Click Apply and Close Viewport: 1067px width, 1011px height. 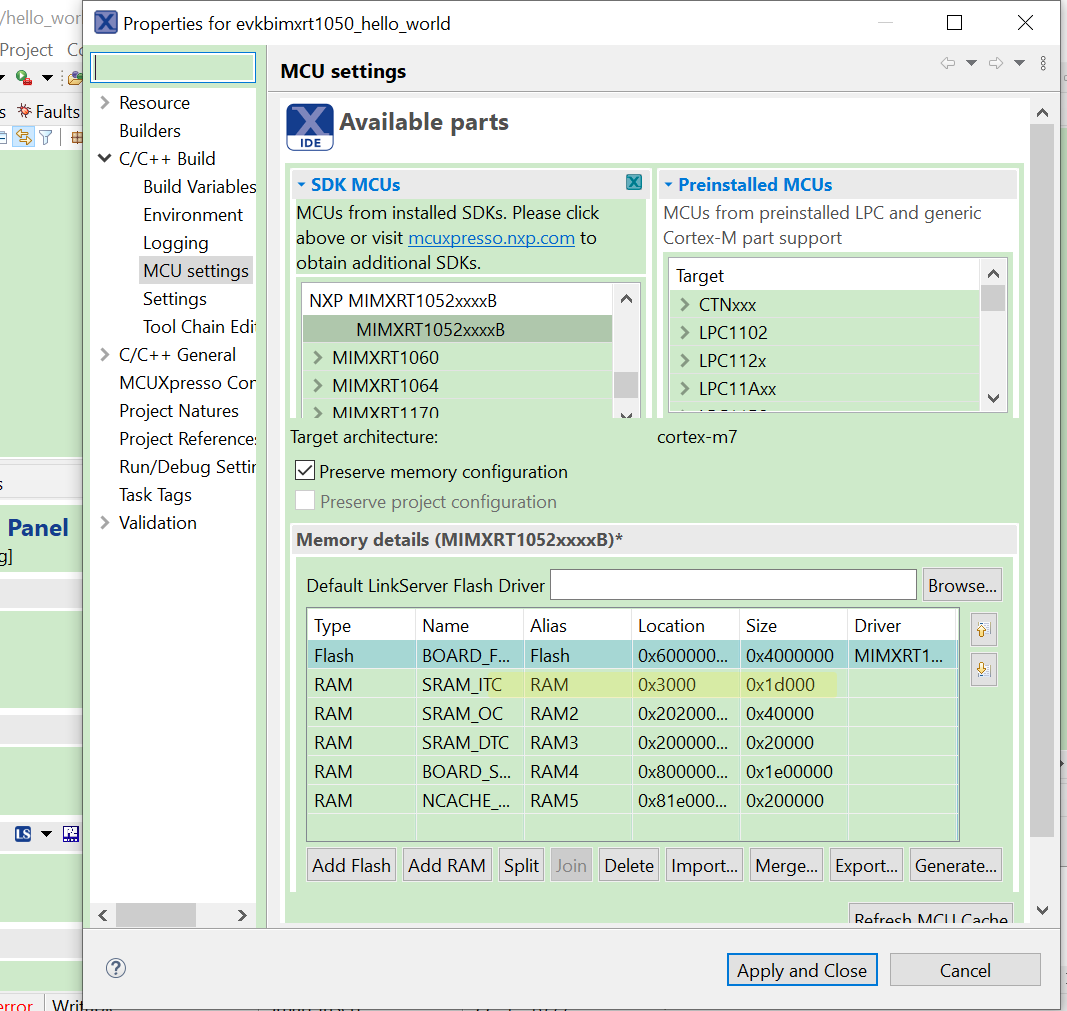tap(802, 969)
